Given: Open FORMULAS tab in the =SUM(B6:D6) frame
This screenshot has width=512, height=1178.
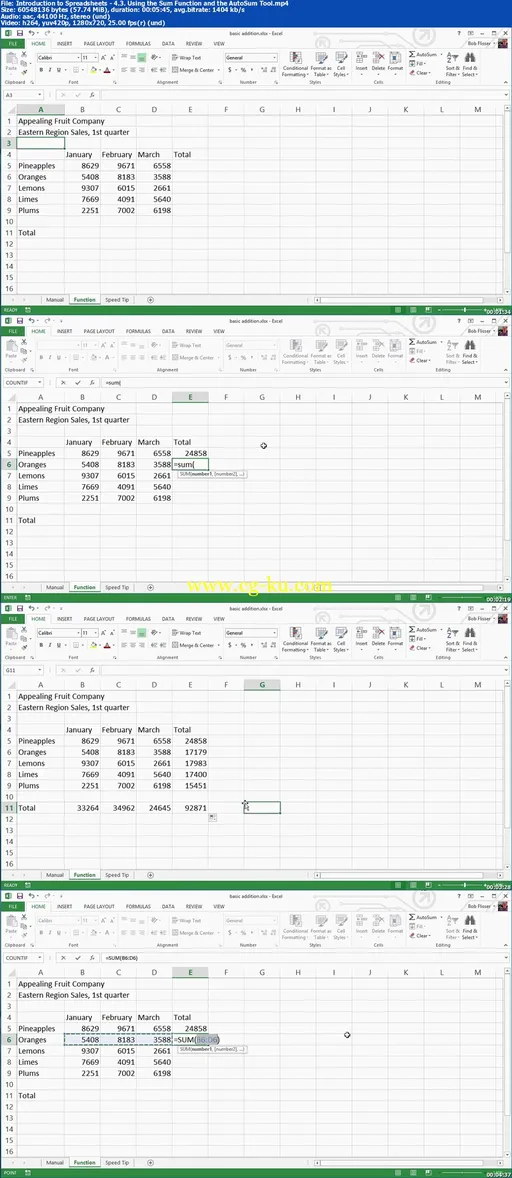Looking at the screenshot, I should click(x=138, y=907).
